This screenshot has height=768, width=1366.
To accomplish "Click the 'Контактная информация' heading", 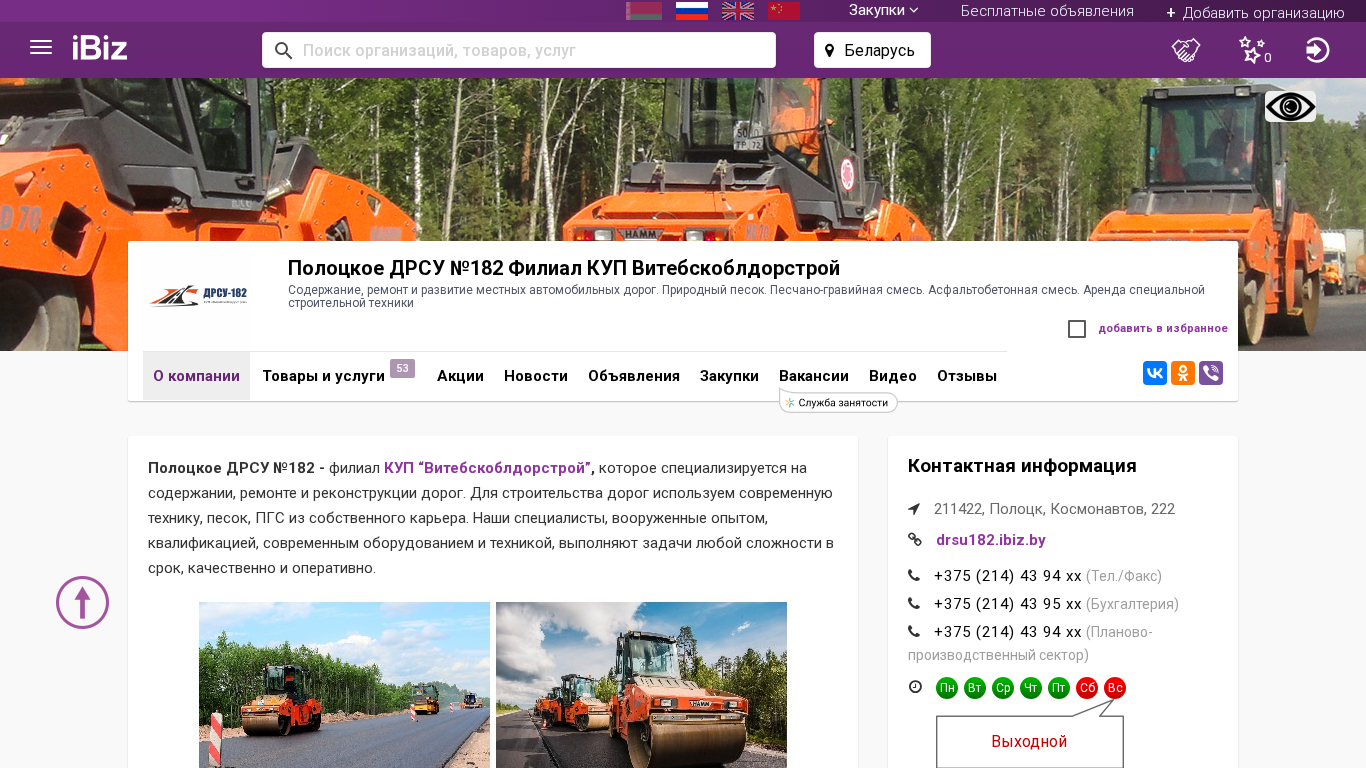I will coord(1022,466).
